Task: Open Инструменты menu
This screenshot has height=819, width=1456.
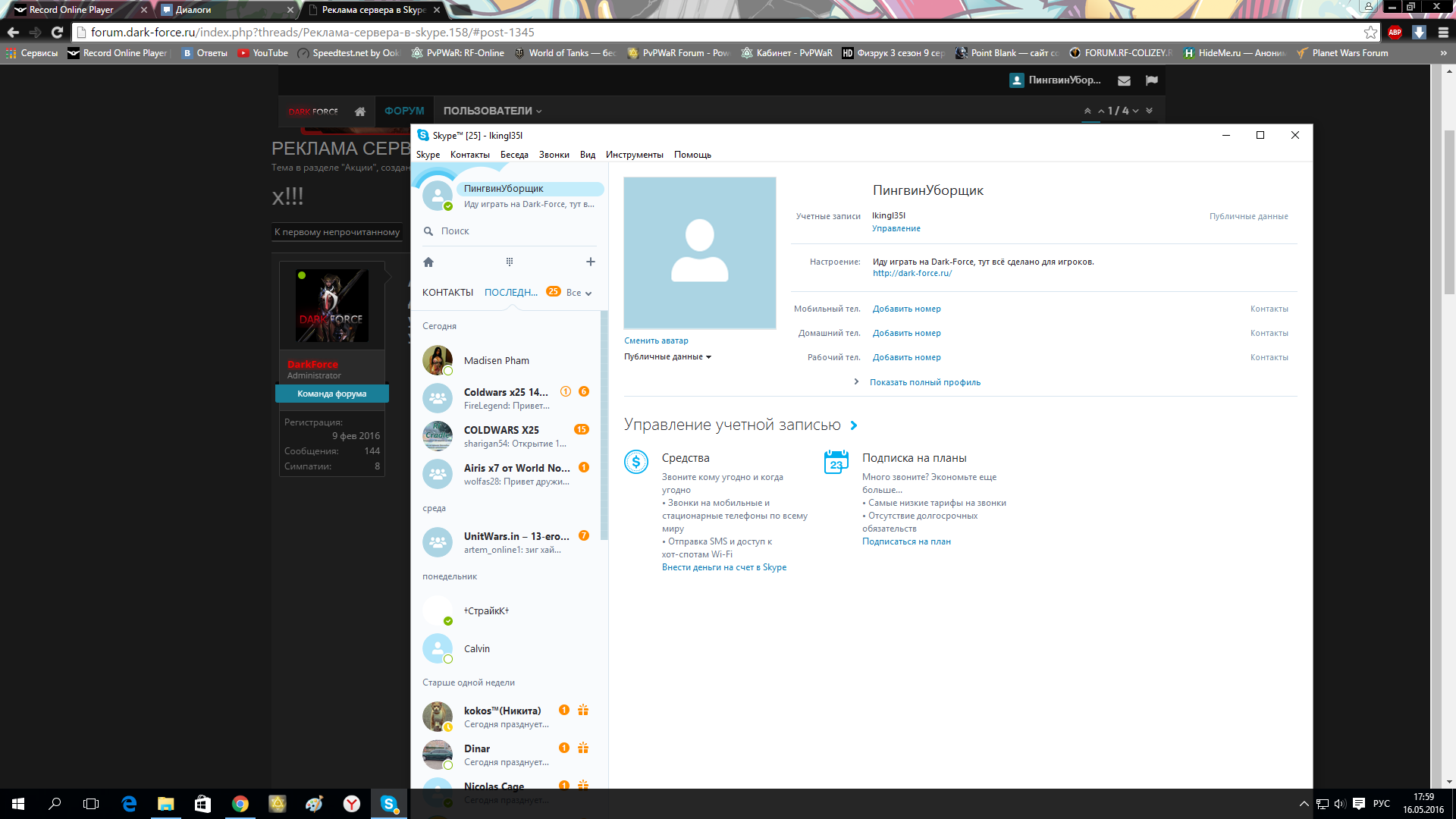Action: point(635,155)
